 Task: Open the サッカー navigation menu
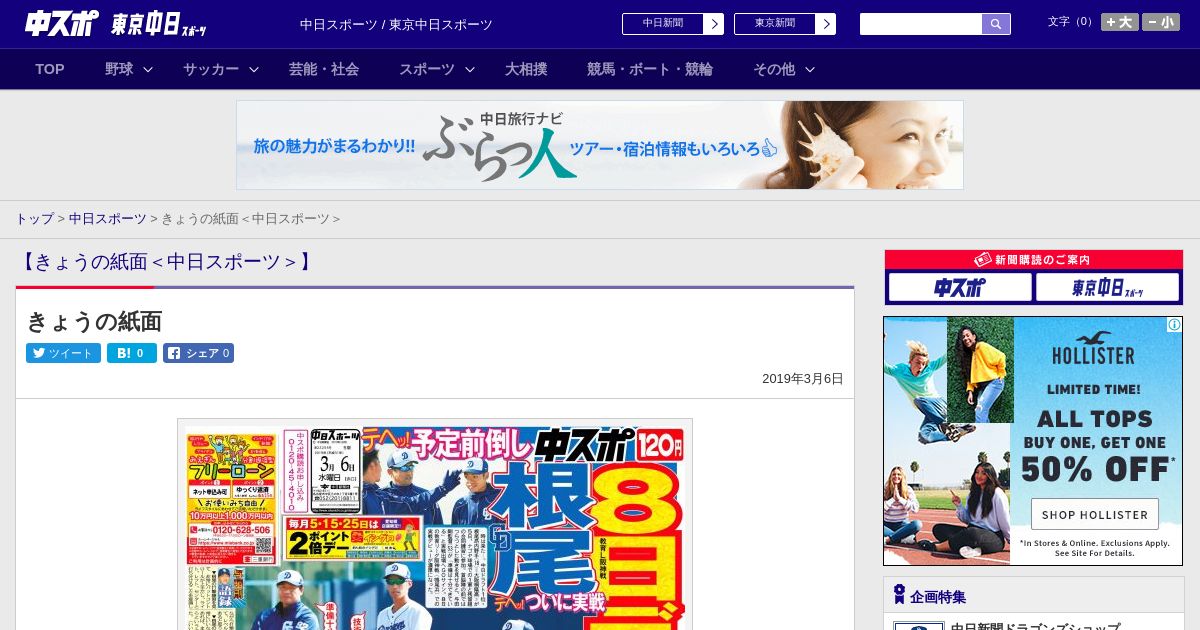click(x=211, y=69)
